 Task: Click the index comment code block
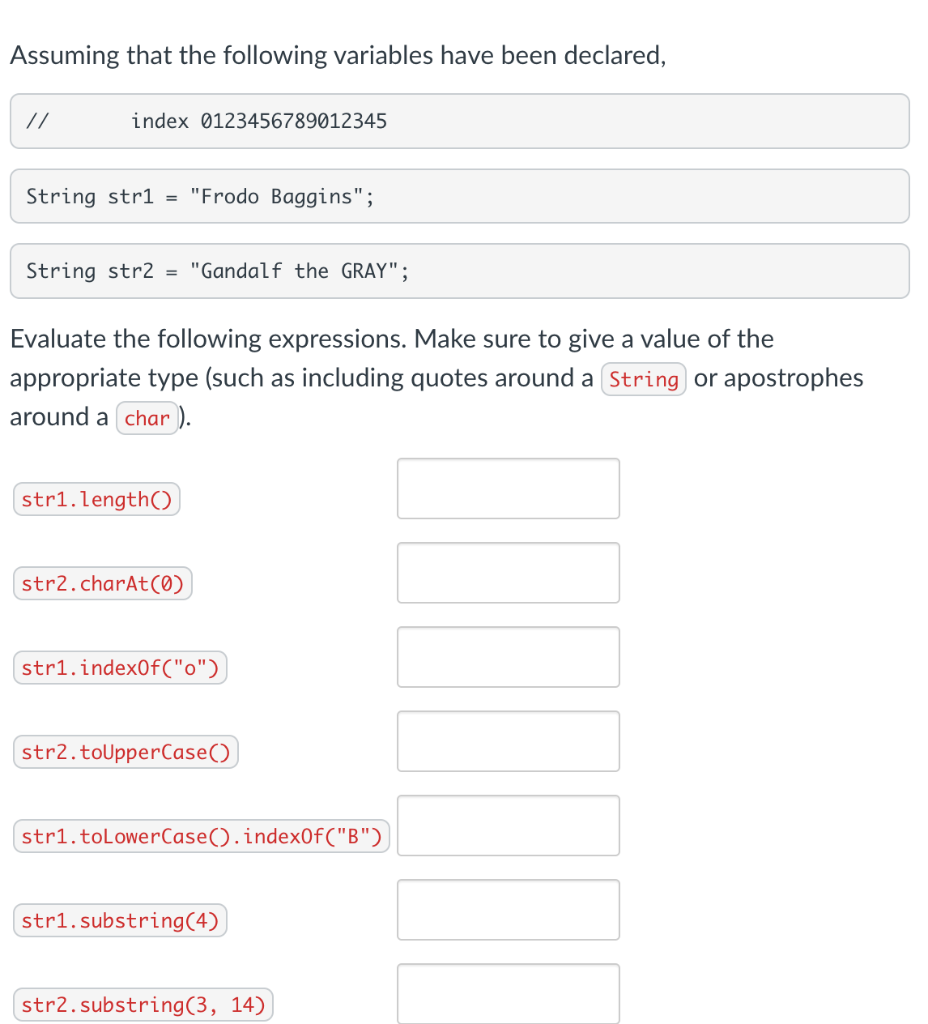(460, 121)
